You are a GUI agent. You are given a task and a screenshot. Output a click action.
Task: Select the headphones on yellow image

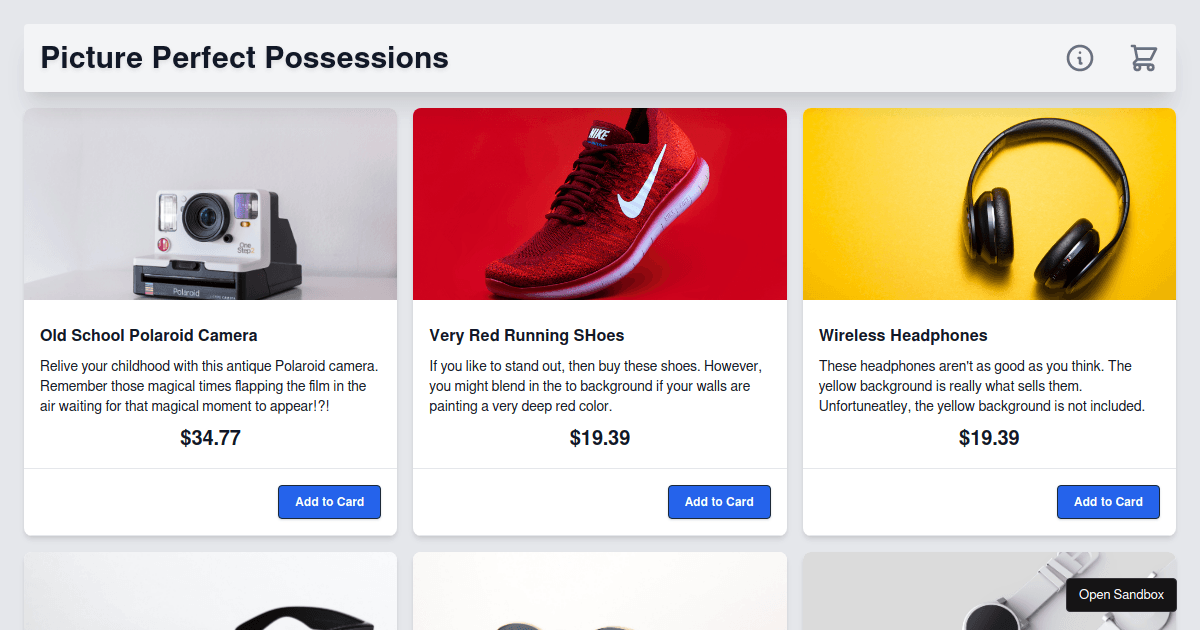coord(989,204)
